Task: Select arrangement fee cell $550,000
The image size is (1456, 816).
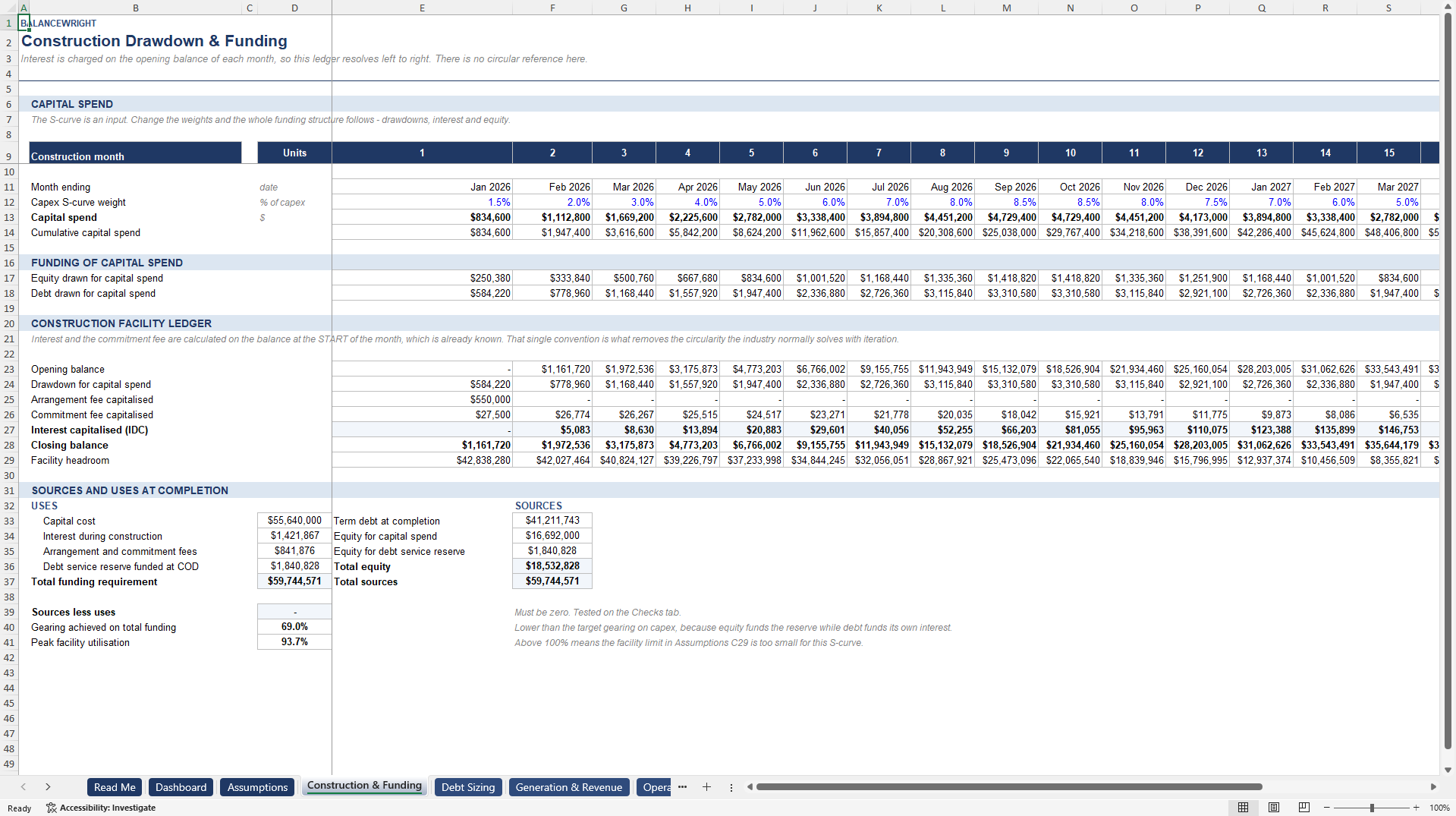Action: click(422, 399)
